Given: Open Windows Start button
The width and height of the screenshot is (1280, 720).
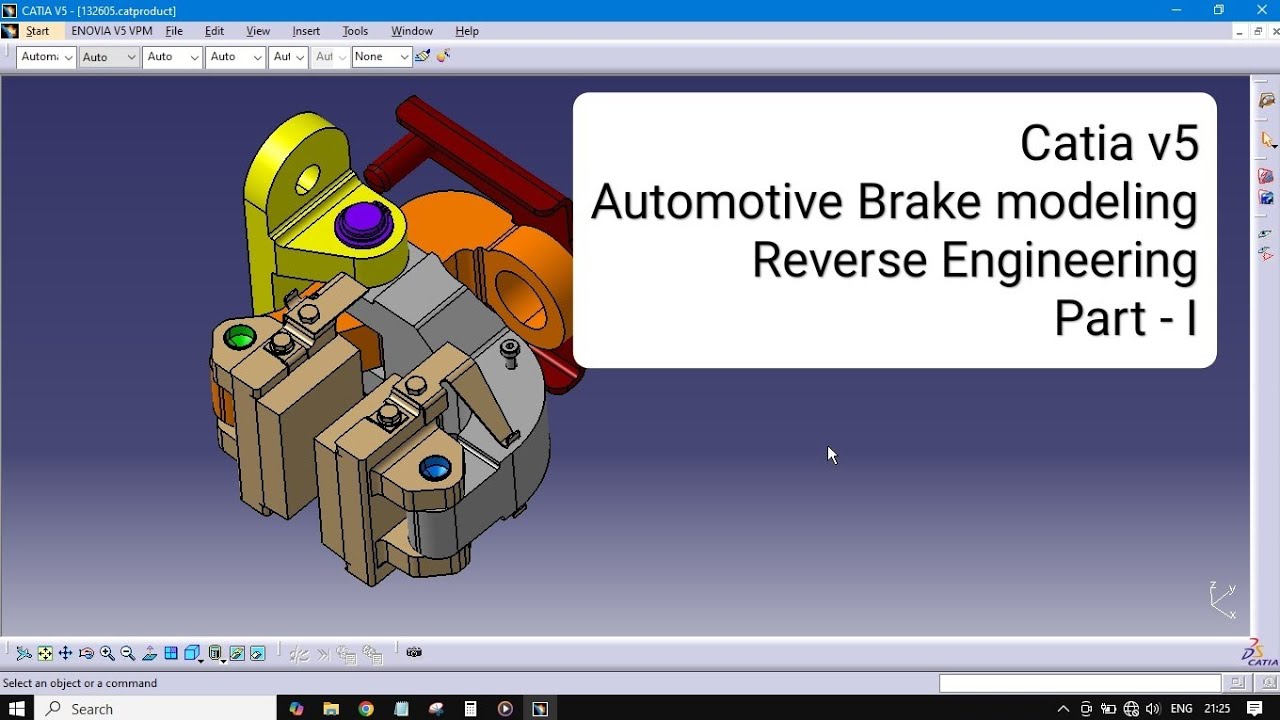Looking at the screenshot, I should [x=17, y=708].
